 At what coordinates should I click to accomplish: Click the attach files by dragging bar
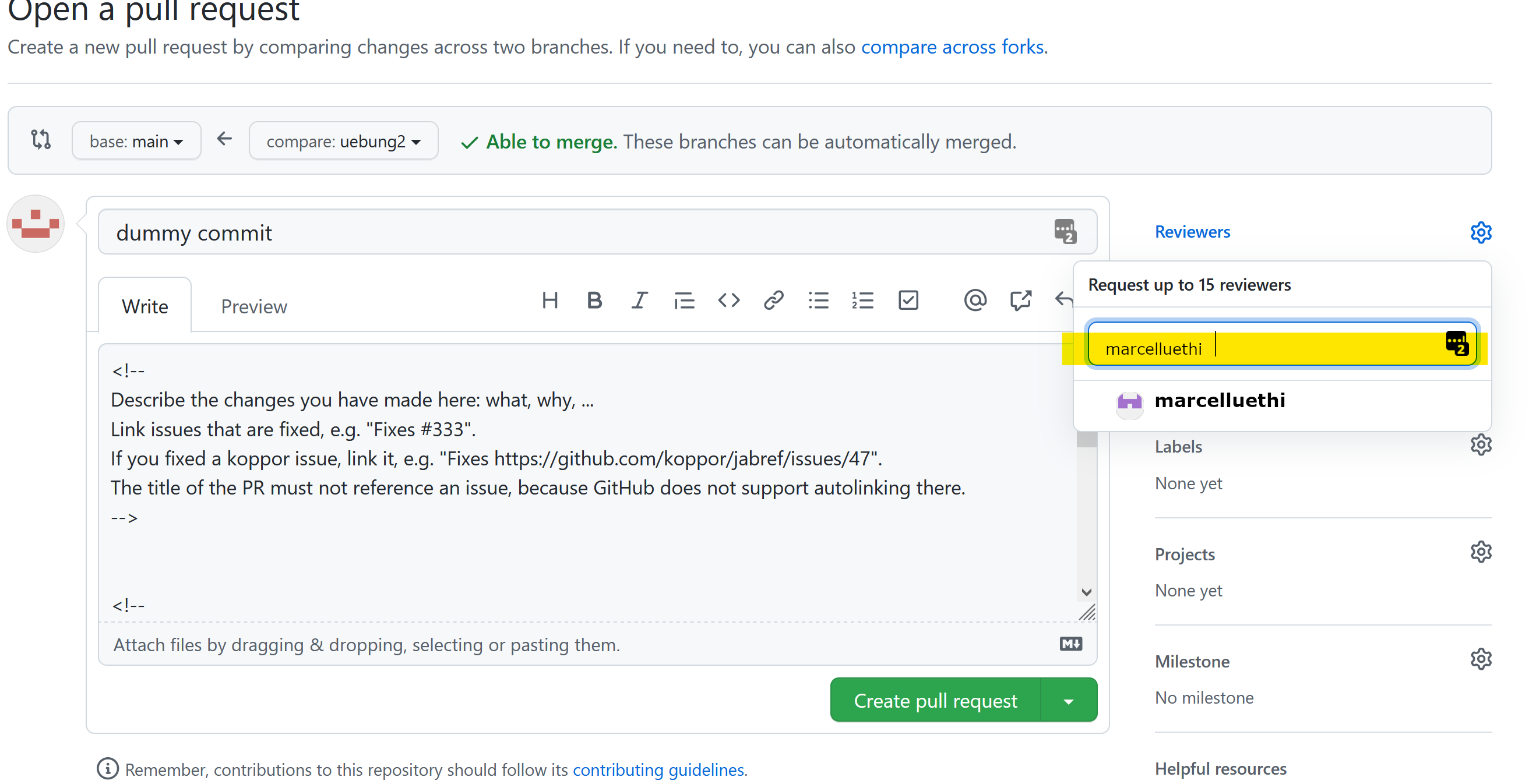(x=597, y=644)
